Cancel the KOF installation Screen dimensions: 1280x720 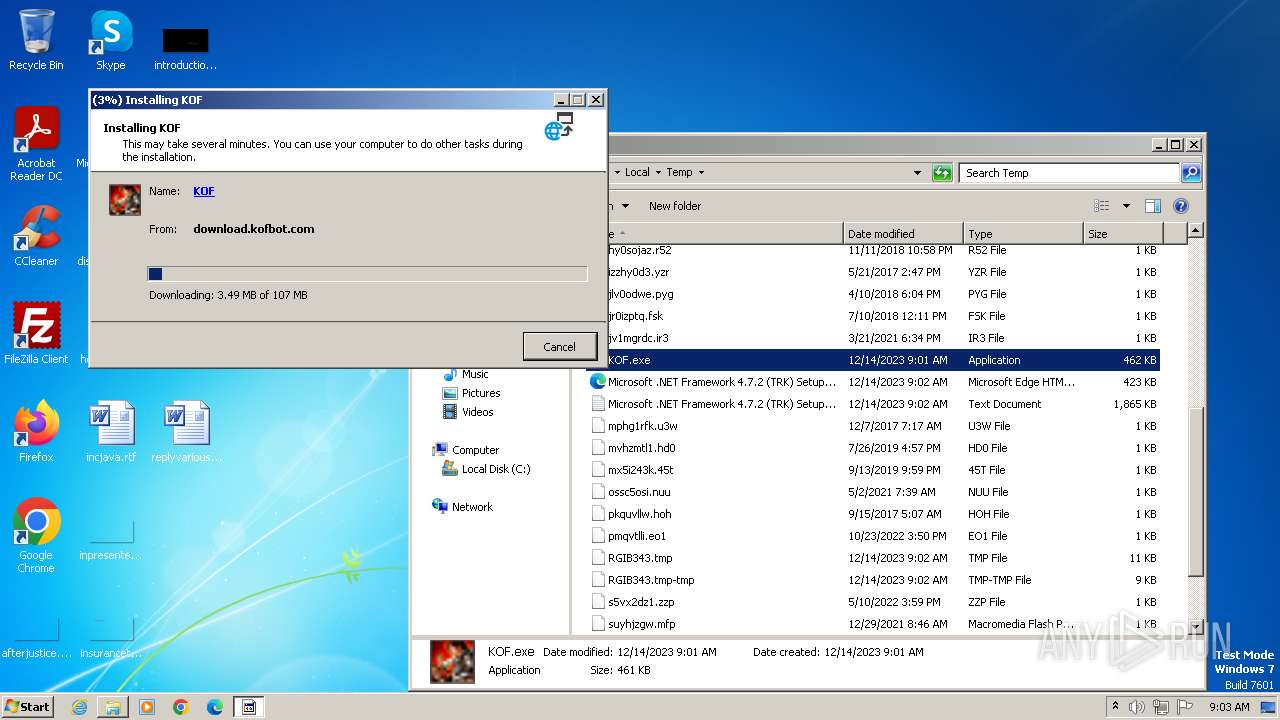(559, 347)
